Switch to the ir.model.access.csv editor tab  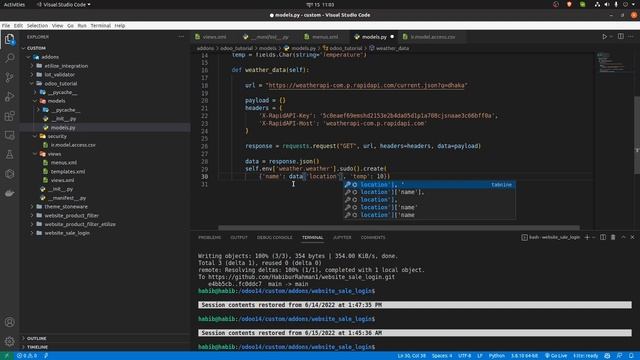433,37
